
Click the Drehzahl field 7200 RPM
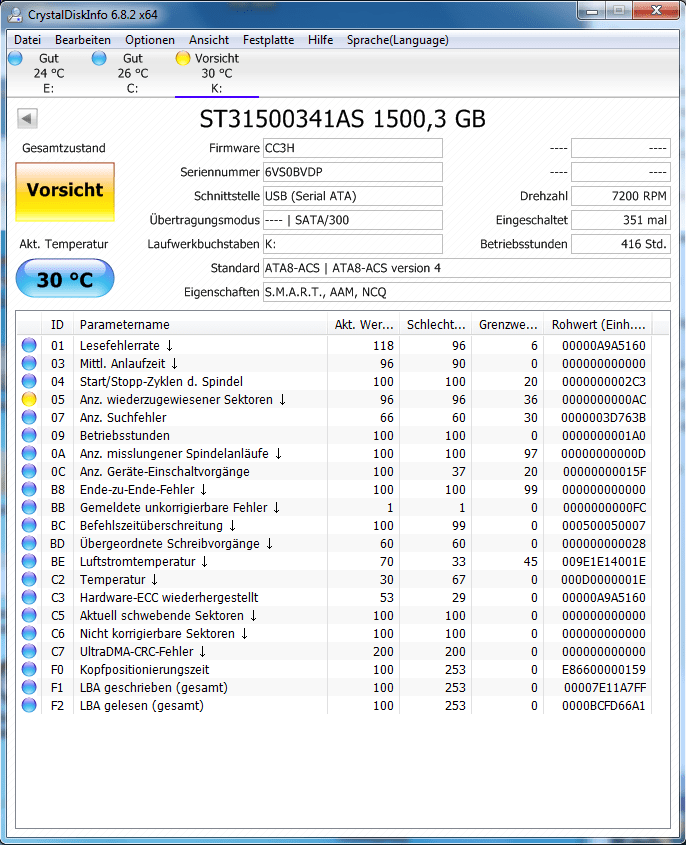click(621, 196)
